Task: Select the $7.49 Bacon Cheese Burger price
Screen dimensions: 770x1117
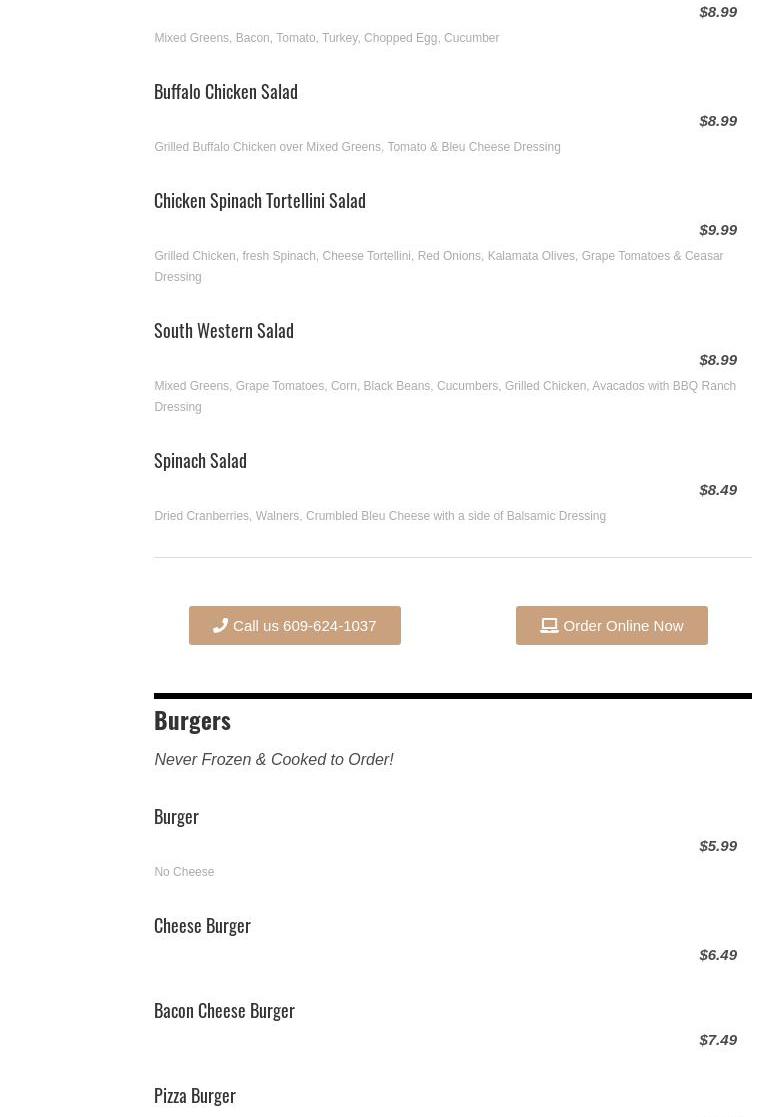Action: pos(718,1039)
